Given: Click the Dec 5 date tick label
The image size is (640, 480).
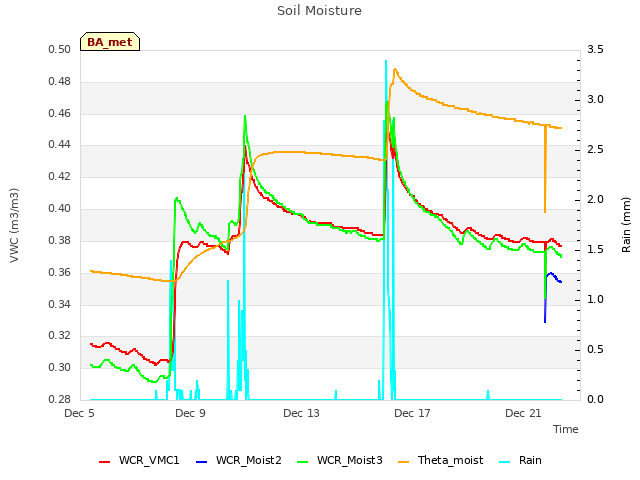Looking at the screenshot, I should coord(79,413).
